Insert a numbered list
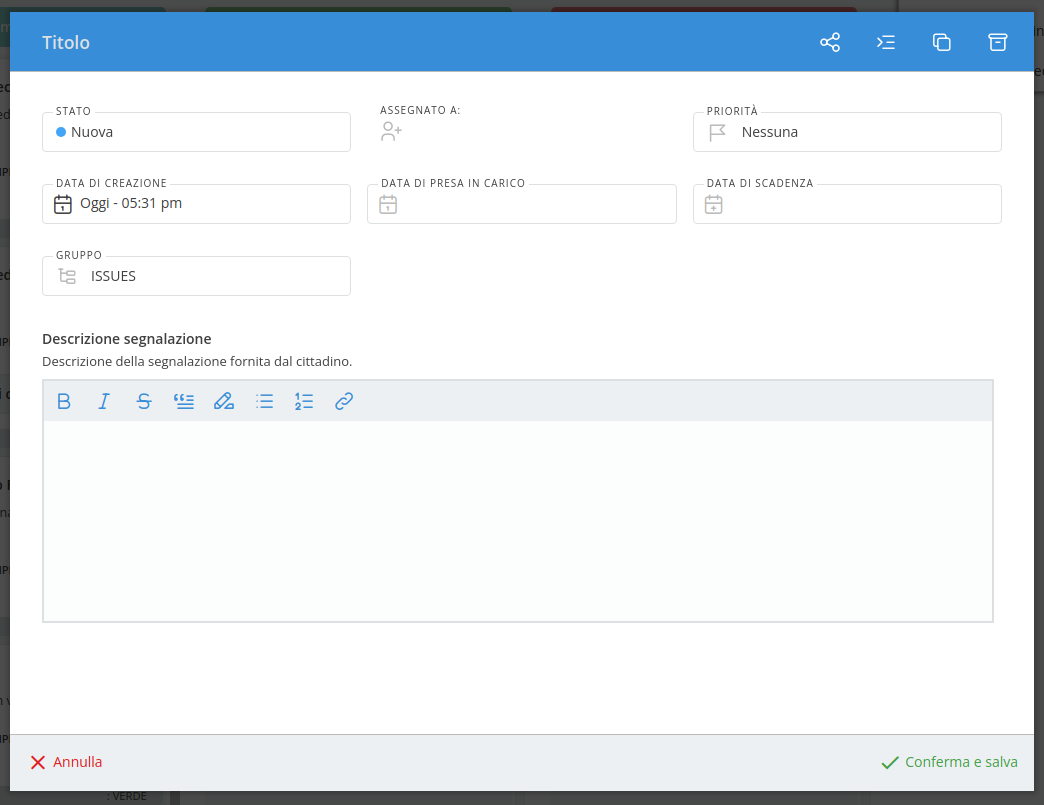This screenshot has width=1044, height=805. click(x=304, y=401)
